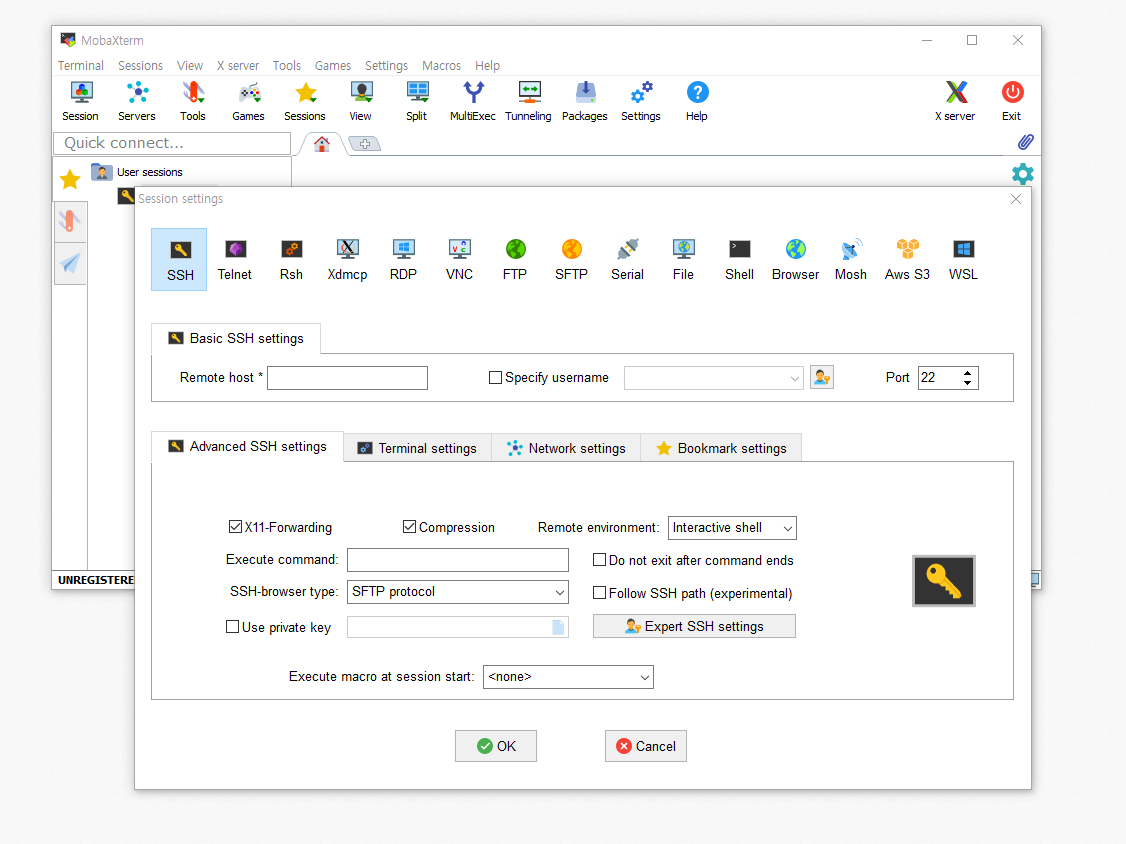The width and height of the screenshot is (1126, 844).
Task: Decrease the Port value with down arrow
Action: click(967, 383)
